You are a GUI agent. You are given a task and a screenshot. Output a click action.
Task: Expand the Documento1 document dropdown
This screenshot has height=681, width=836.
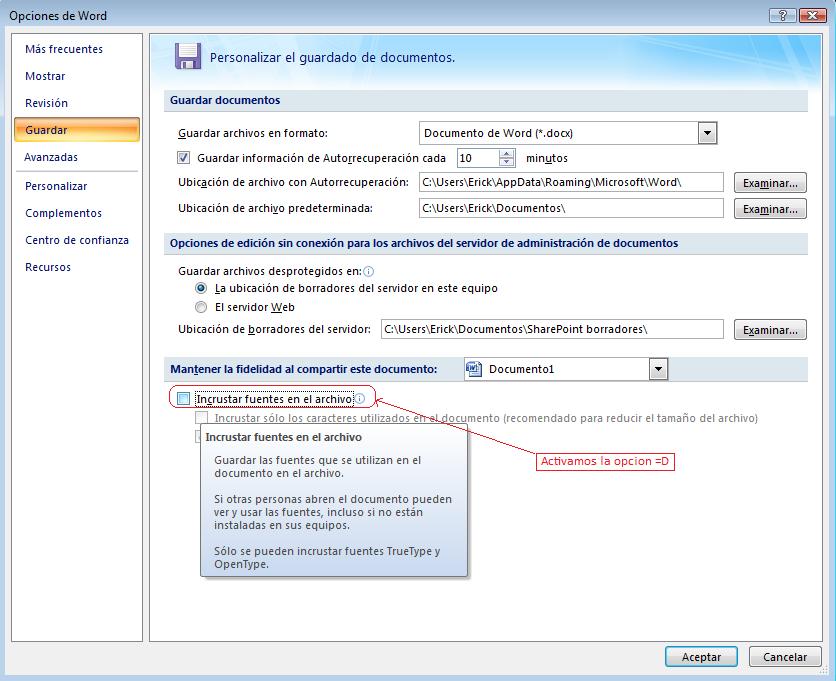click(658, 369)
